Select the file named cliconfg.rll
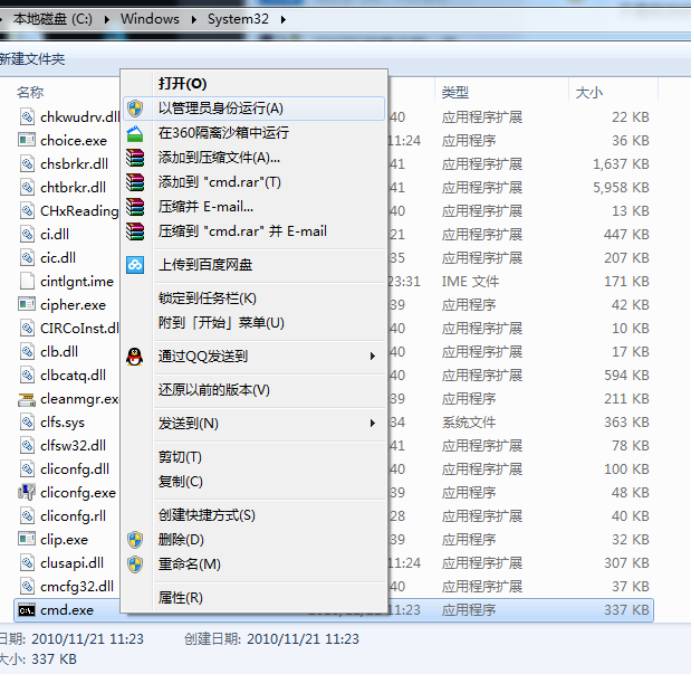This screenshot has height=676, width=694. (x=73, y=516)
